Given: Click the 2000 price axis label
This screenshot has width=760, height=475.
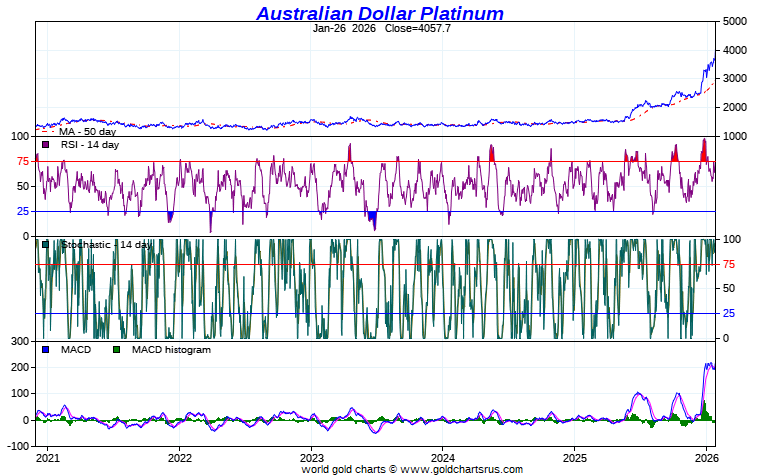Looking at the screenshot, I should tap(735, 107).
